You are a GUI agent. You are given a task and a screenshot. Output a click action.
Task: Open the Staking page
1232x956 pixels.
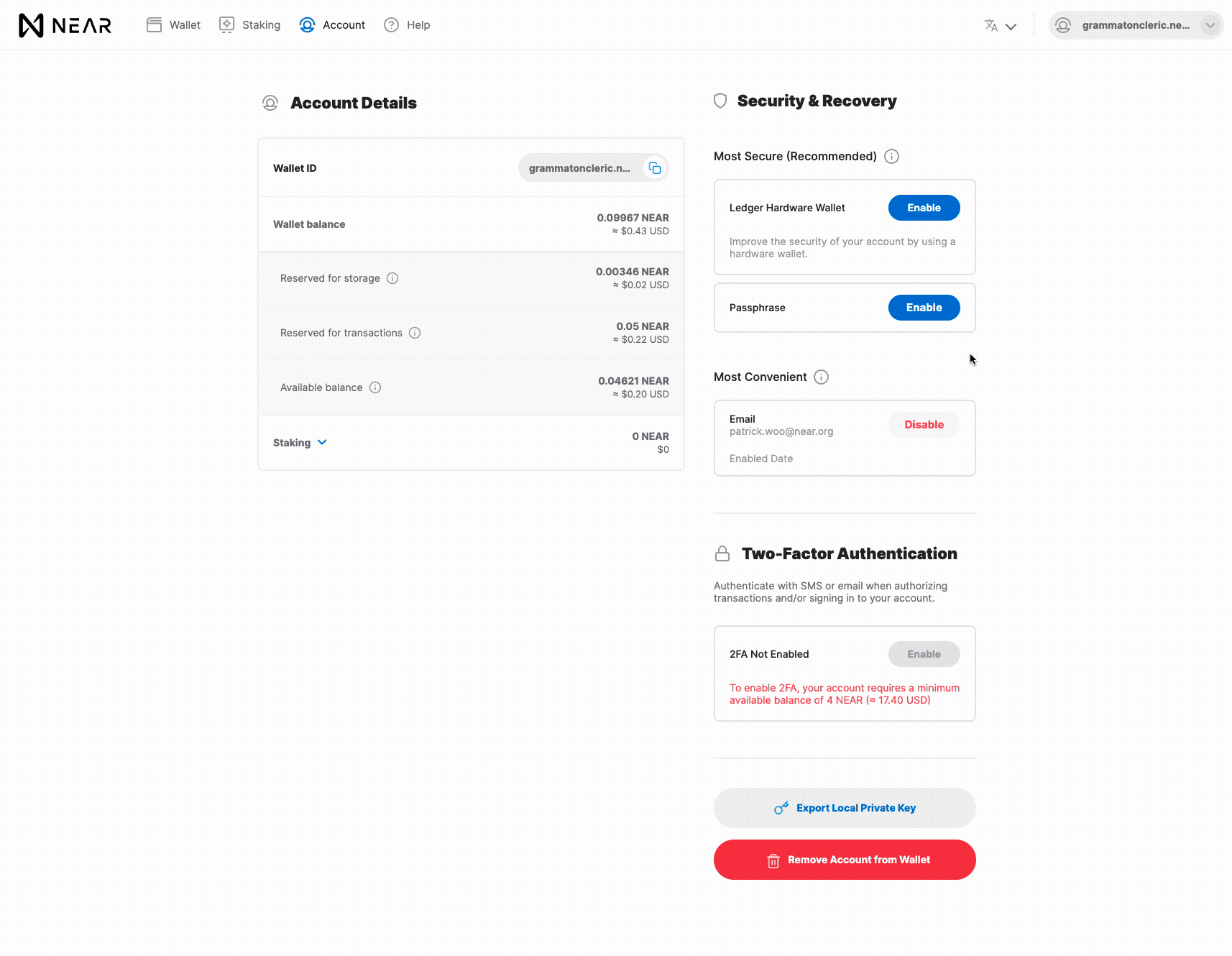(249, 25)
